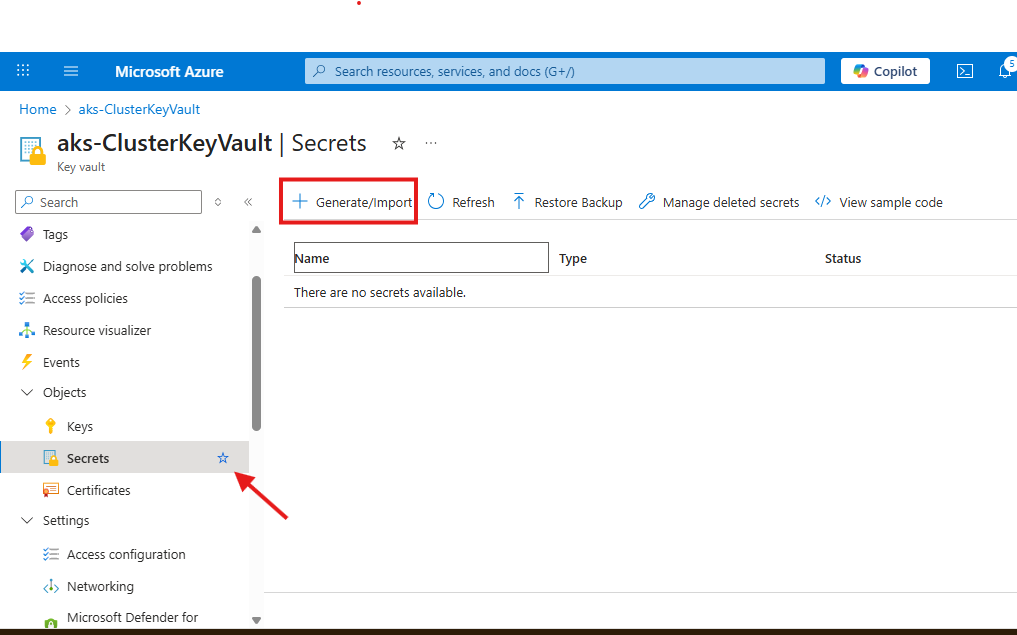The width and height of the screenshot is (1017, 635).
Task: Select Keys under Objects
Action: tap(78, 425)
